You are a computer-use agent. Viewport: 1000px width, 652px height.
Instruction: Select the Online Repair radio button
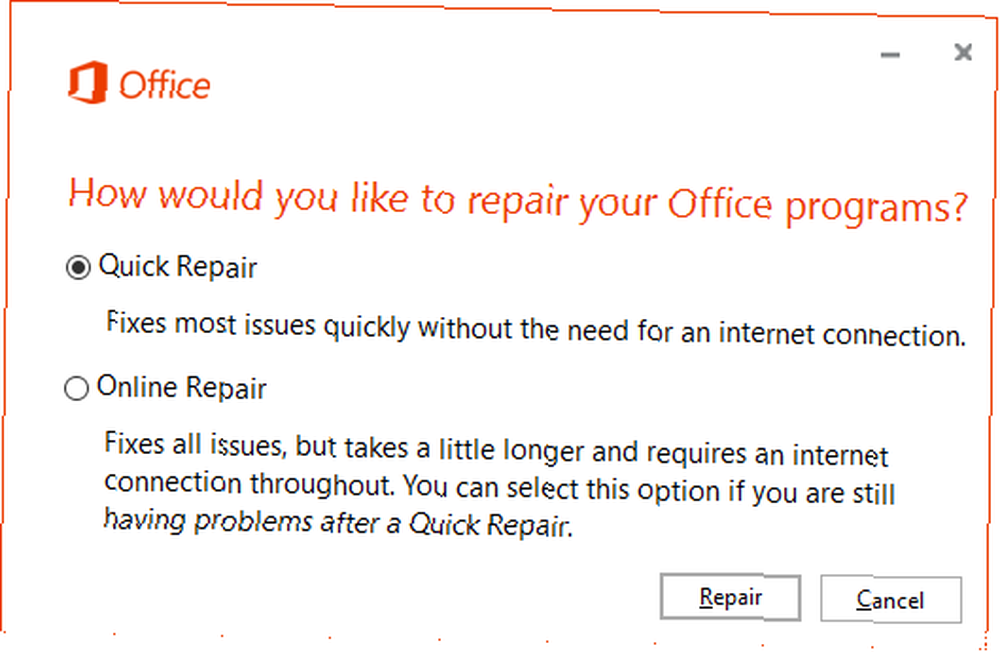point(77,388)
